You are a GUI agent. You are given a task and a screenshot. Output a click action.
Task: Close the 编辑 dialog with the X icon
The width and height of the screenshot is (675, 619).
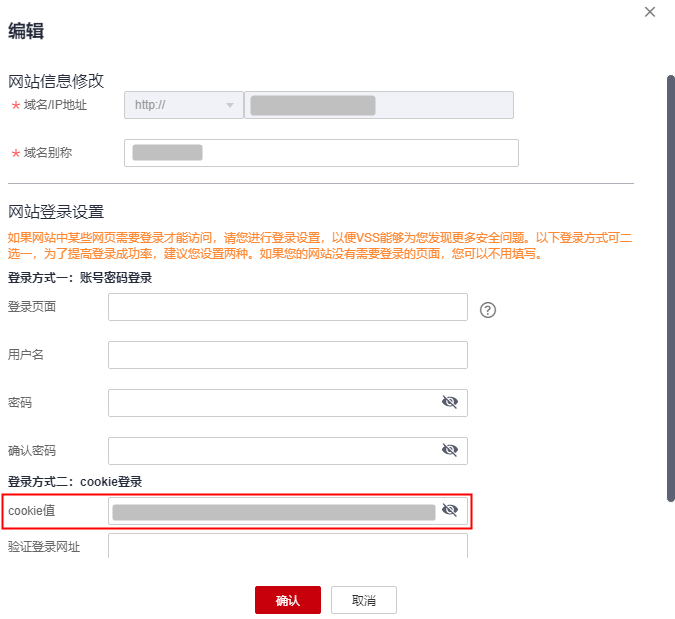[x=650, y=12]
